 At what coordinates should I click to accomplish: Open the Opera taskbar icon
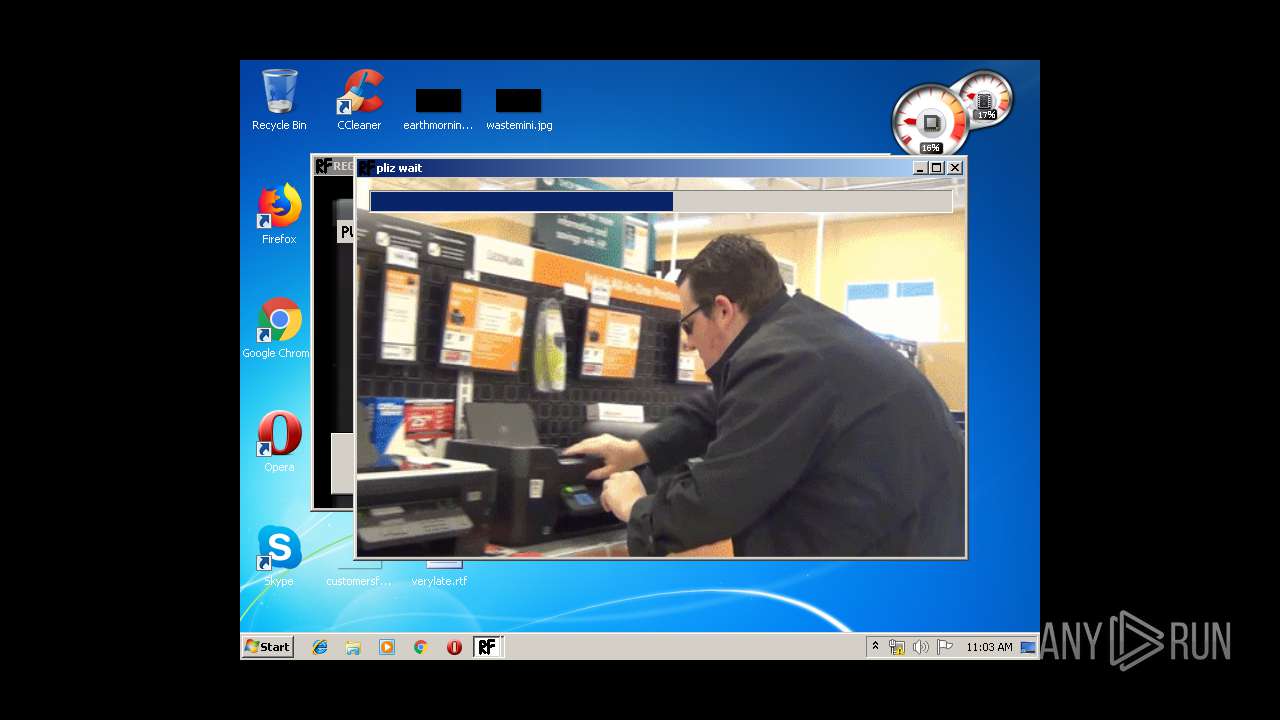point(454,647)
